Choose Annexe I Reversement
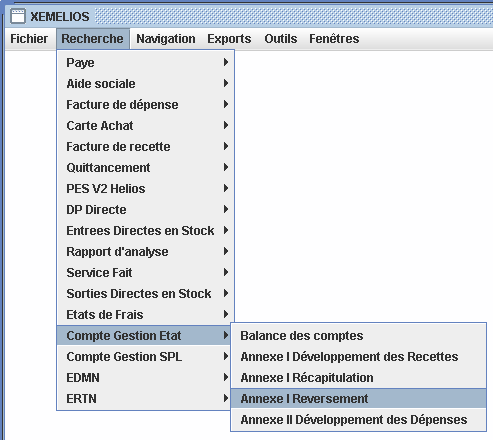This screenshot has width=493, height=440. [358, 399]
